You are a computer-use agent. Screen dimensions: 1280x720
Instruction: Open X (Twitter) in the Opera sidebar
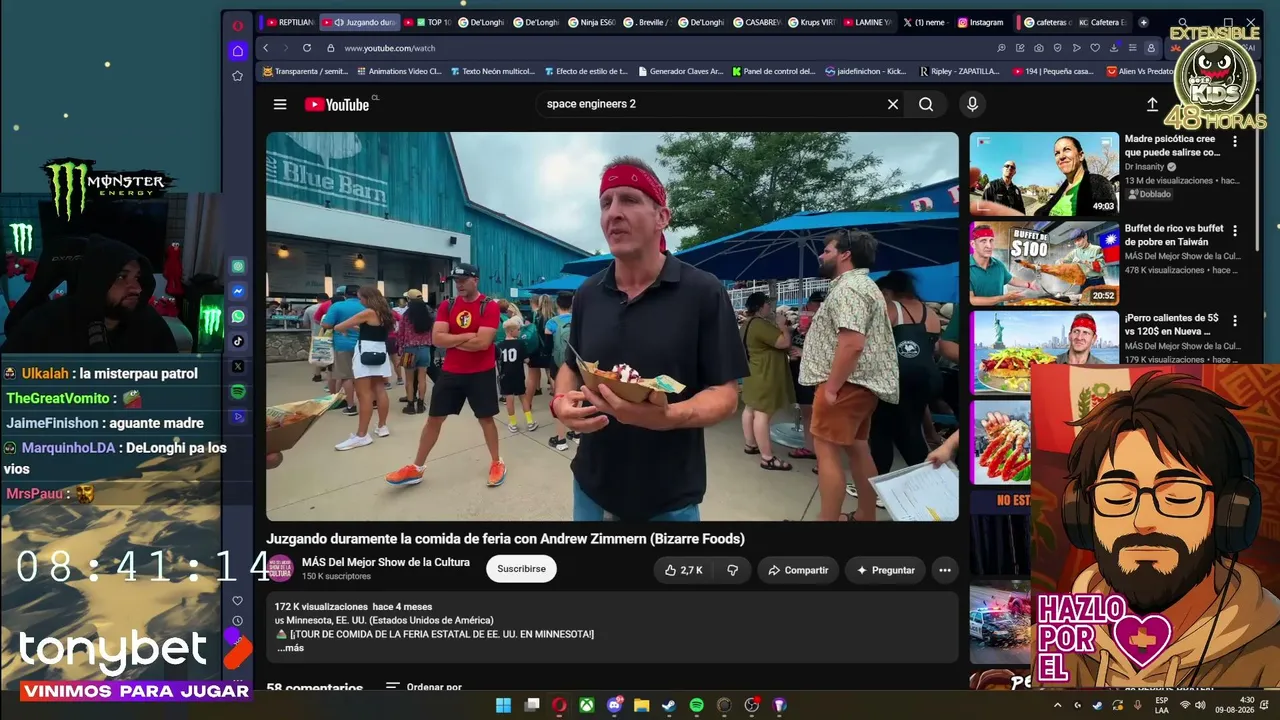click(x=238, y=366)
